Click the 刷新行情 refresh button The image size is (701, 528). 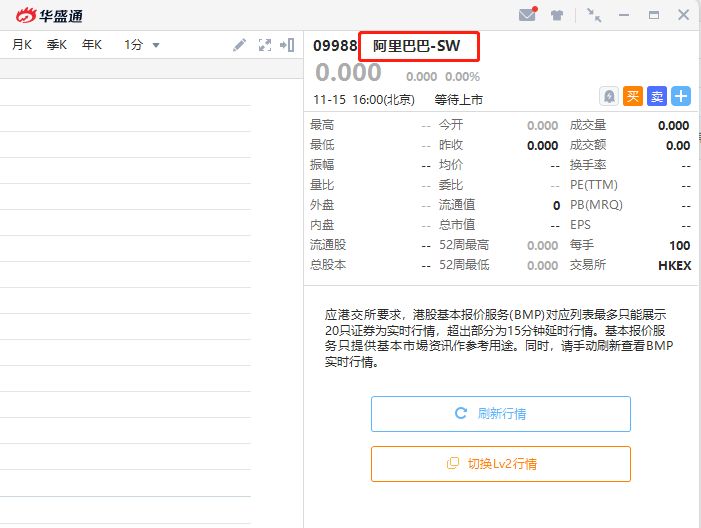click(x=501, y=414)
